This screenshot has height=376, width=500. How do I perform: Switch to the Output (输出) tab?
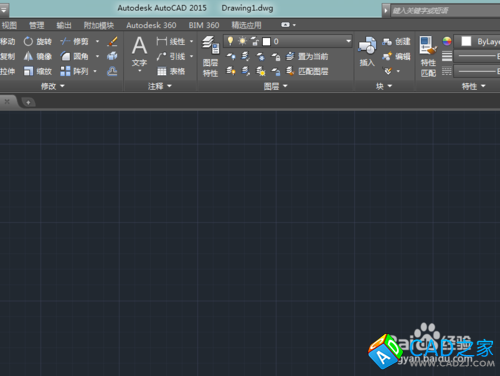pos(64,25)
